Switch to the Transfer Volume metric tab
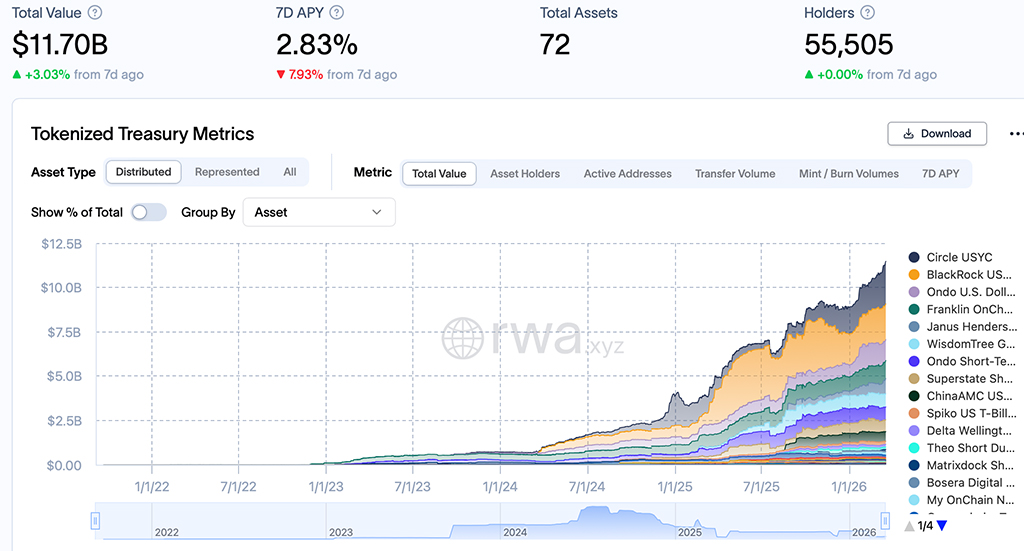 [x=735, y=173]
